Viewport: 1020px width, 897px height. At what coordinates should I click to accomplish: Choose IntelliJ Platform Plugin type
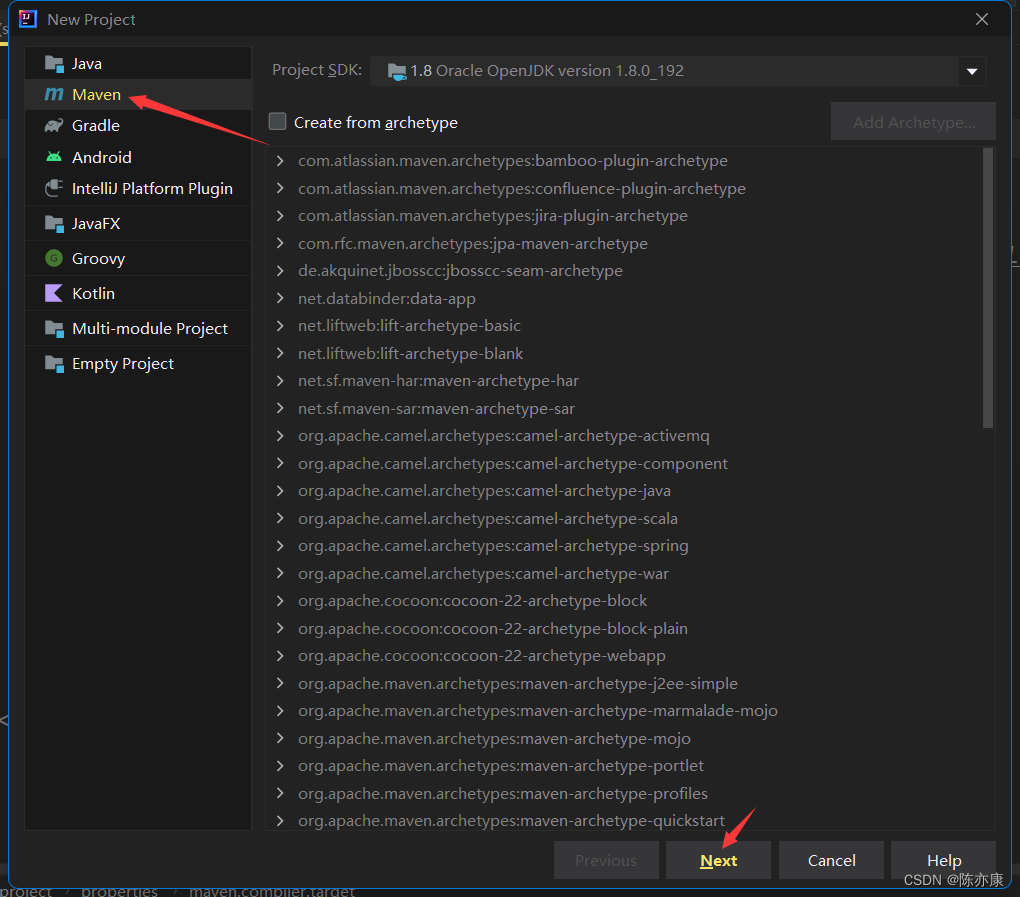tap(138, 188)
